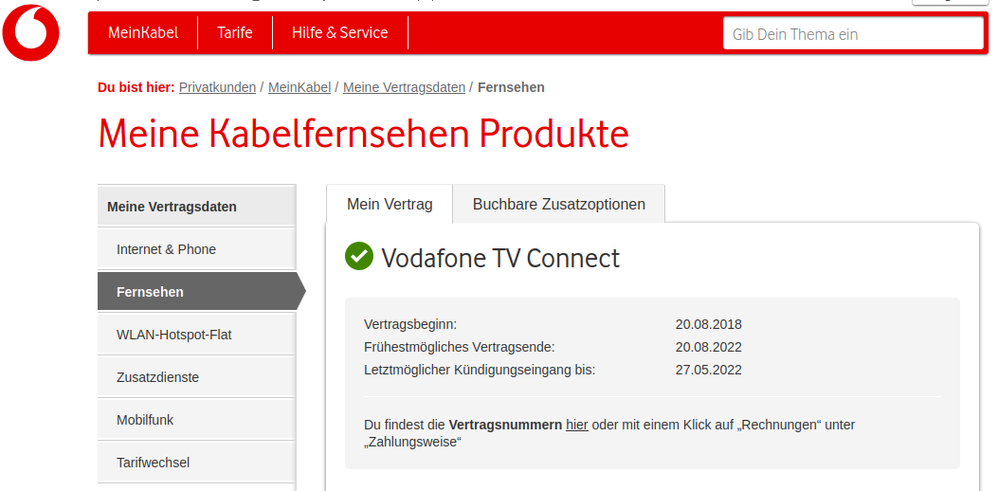Click the 'Frühestmögliches Vertragsende:' label

[460, 347]
